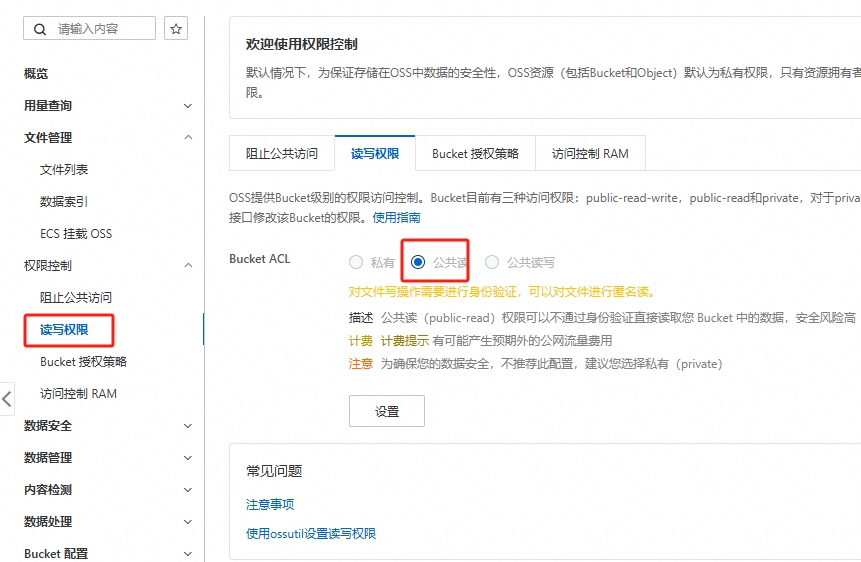Select the 公共读写 radio button

click(x=492, y=262)
